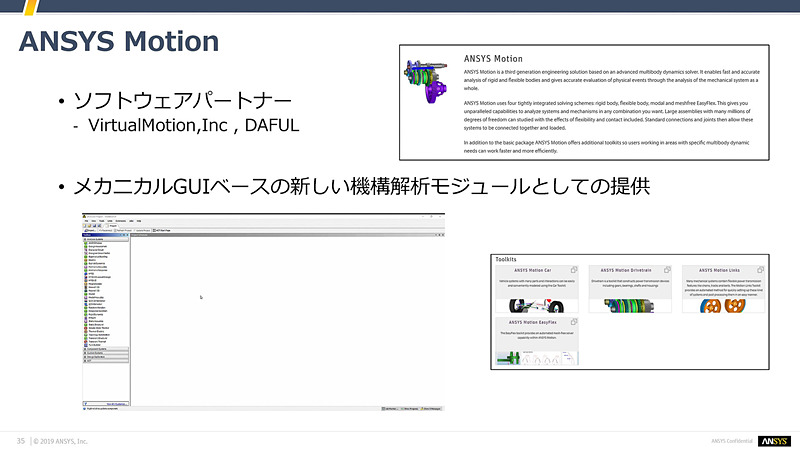The width and height of the screenshot is (800, 450).
Task: Click the car suspension thumbnail image
Action: tap(537, 306)
